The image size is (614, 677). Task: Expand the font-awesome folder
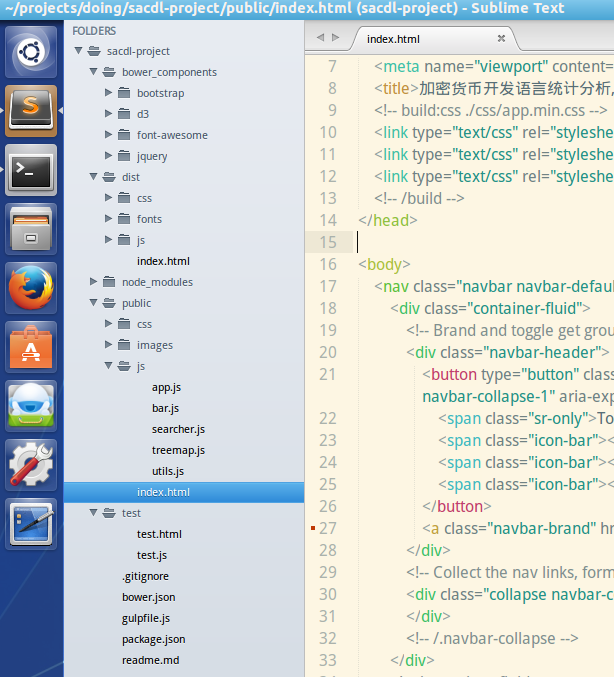[x=109, y=135]
